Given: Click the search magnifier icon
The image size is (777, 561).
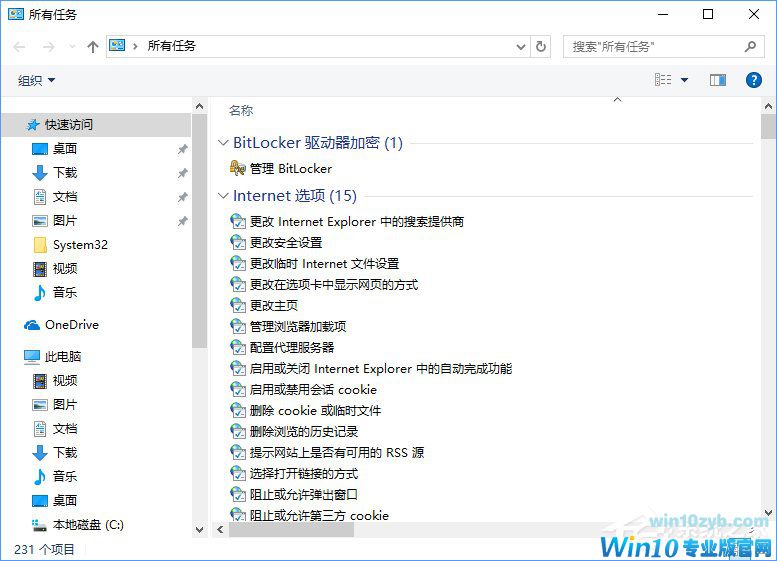Looking at the screenshot, I should coord(750,47).
